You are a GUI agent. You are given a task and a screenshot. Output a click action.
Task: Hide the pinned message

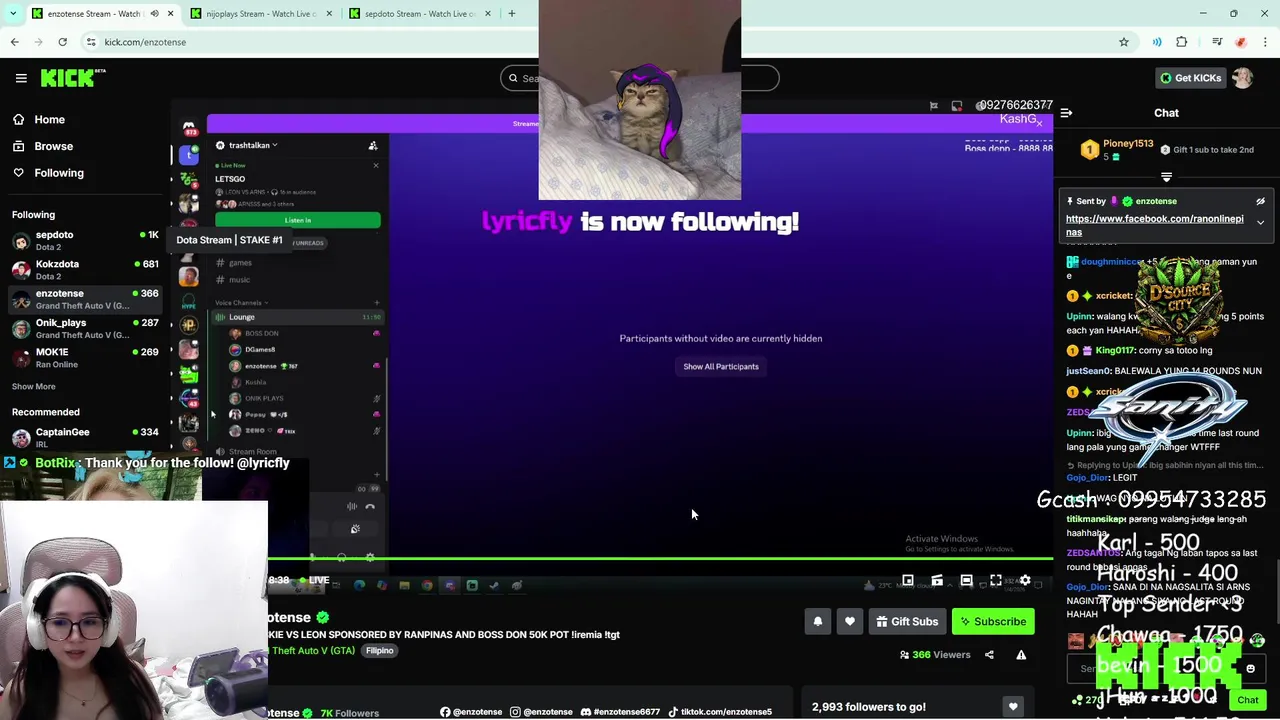tap(1261, 201)
